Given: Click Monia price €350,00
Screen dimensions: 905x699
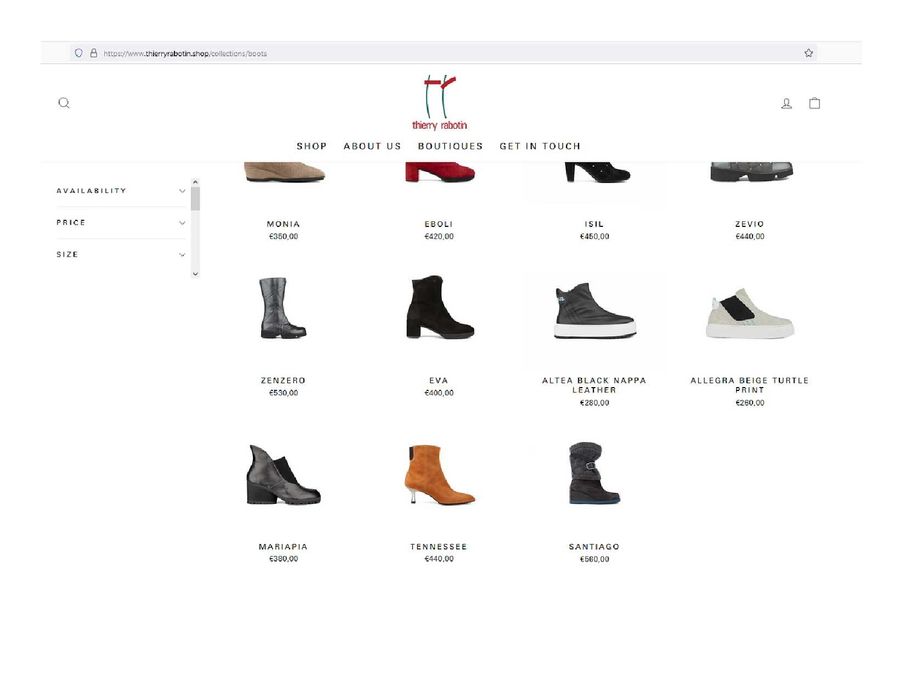Looking at the screenshot, I should pyautogui.click(x=283, y=237).
